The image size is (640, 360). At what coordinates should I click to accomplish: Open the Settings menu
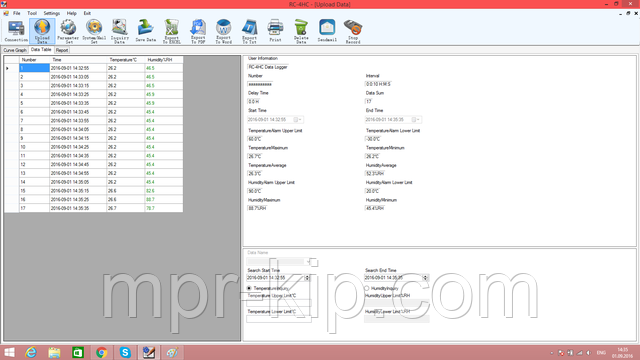52,13
